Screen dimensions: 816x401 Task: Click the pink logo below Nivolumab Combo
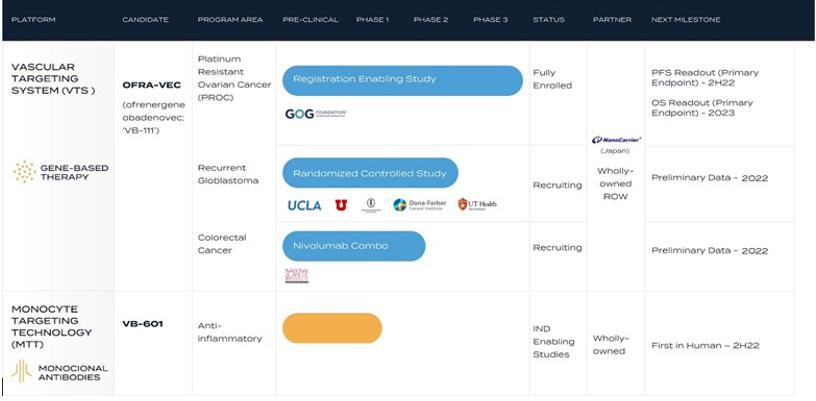coord(296,275)
